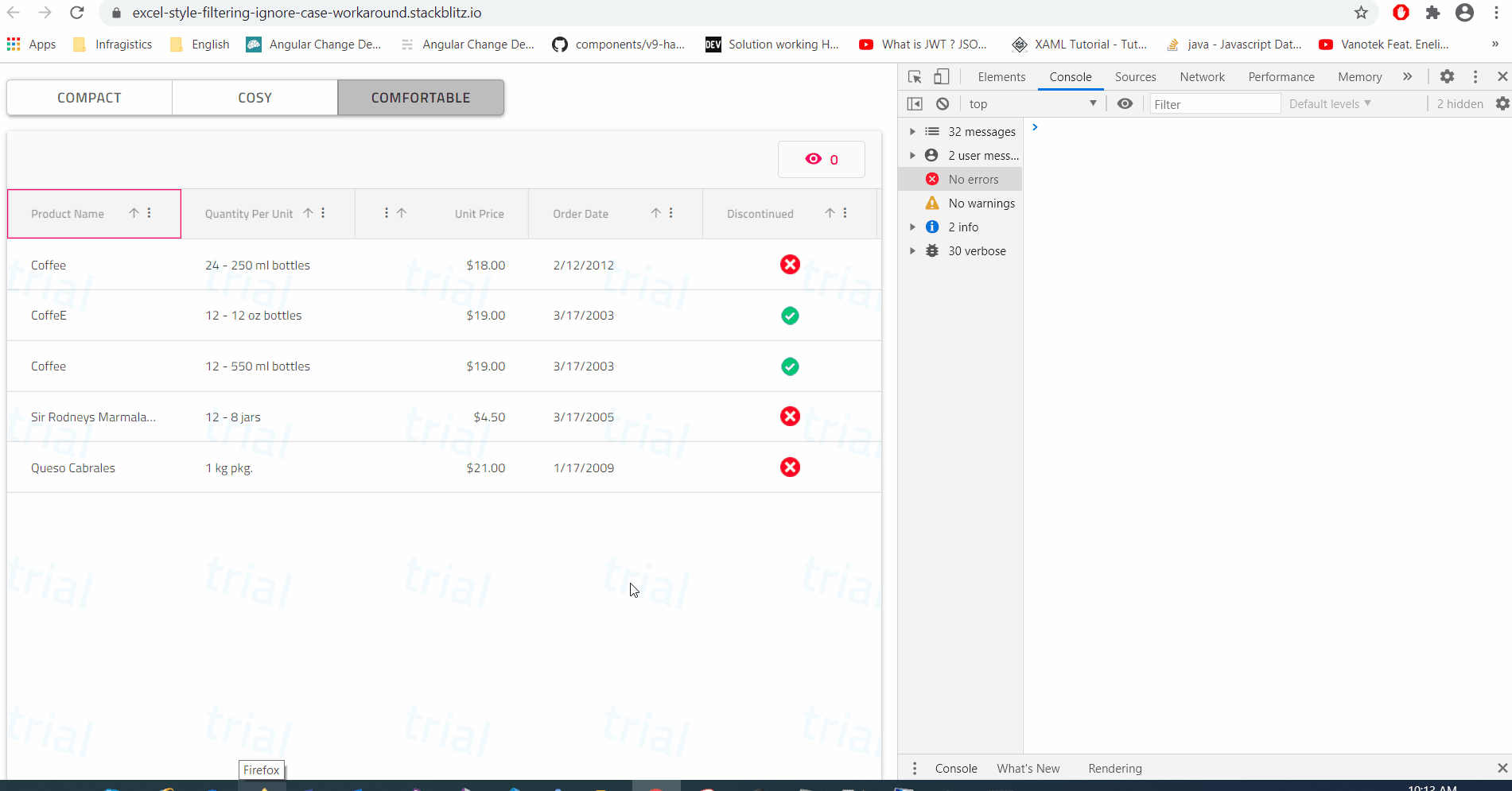Select the COSY density button
The image size is (1512, 791).
pos(255,98)
